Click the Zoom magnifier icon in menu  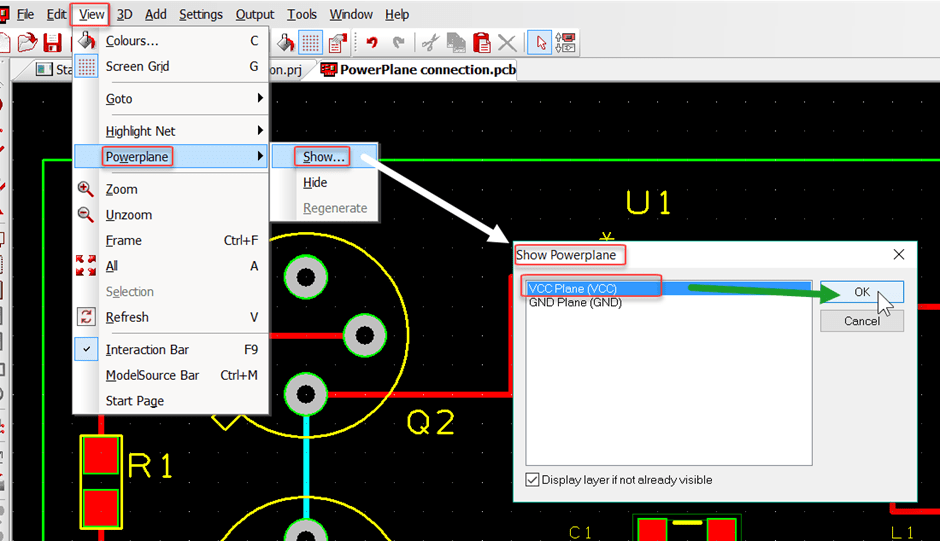point(85,189)
